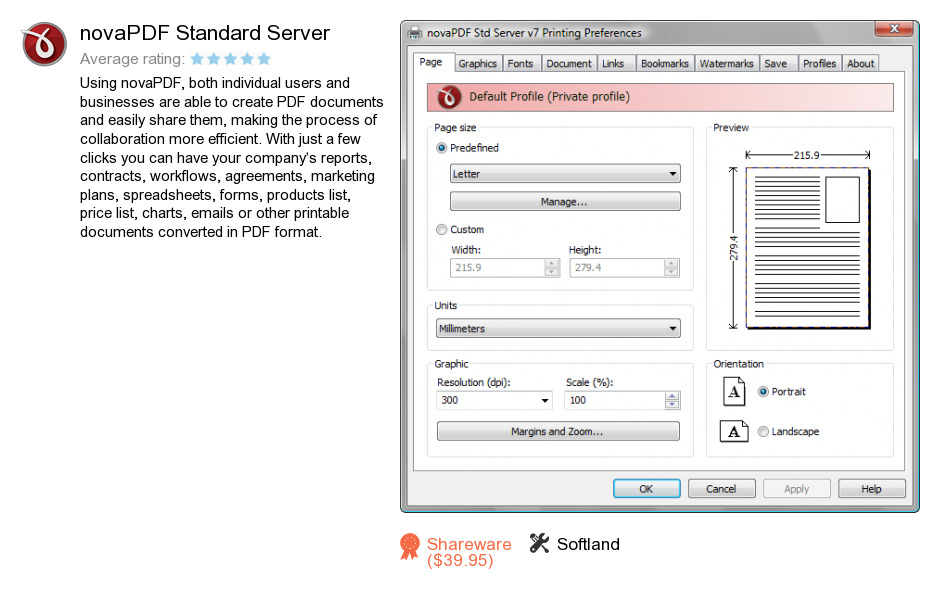Click the page preview thumbnail
Viewport: 940px width, 596px height.
(808, 248)
